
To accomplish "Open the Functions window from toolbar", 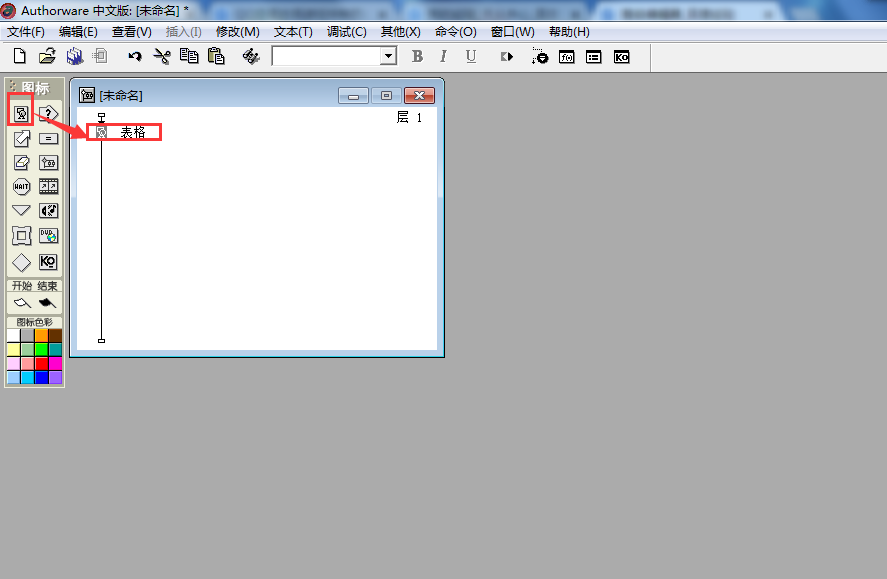I will click(x=566, y=57).
